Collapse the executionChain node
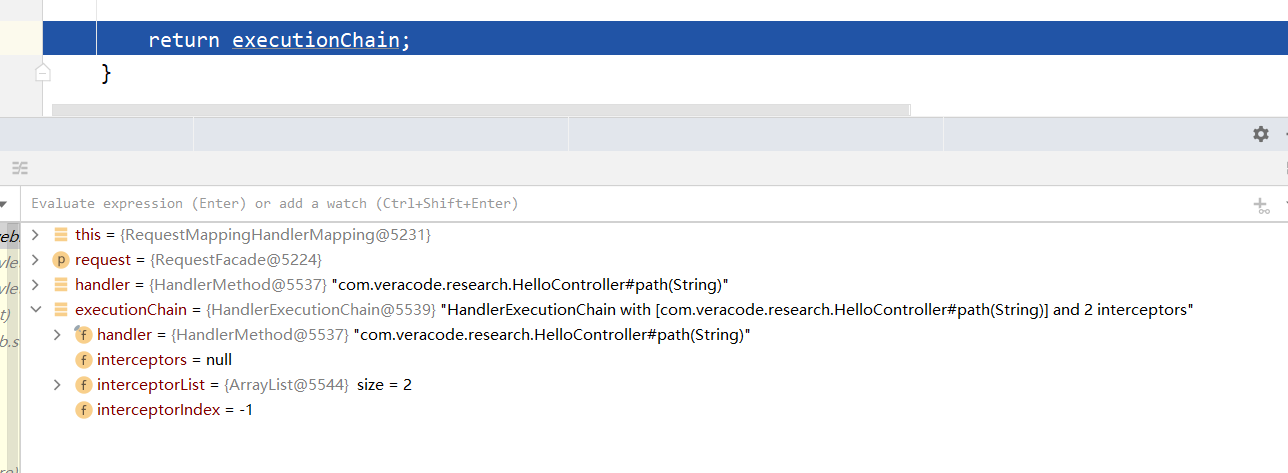 tap(35, 310)
